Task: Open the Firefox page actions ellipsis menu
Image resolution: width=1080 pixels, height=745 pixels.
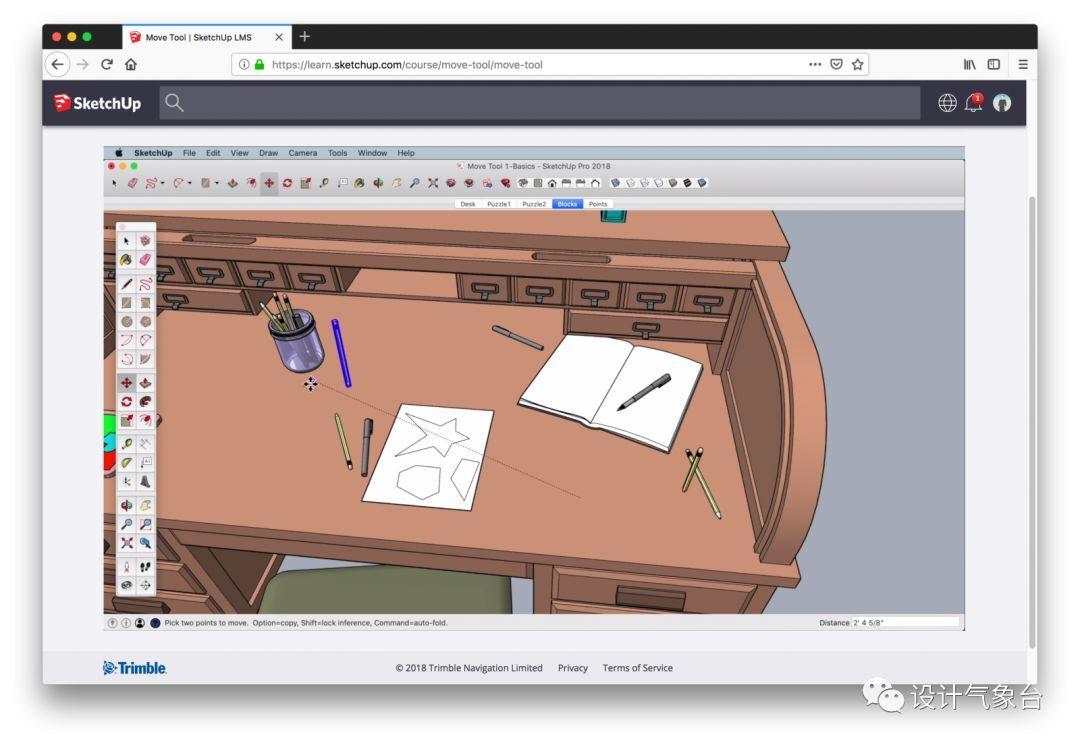Action: pyautogui.click(x=815, y=64)
